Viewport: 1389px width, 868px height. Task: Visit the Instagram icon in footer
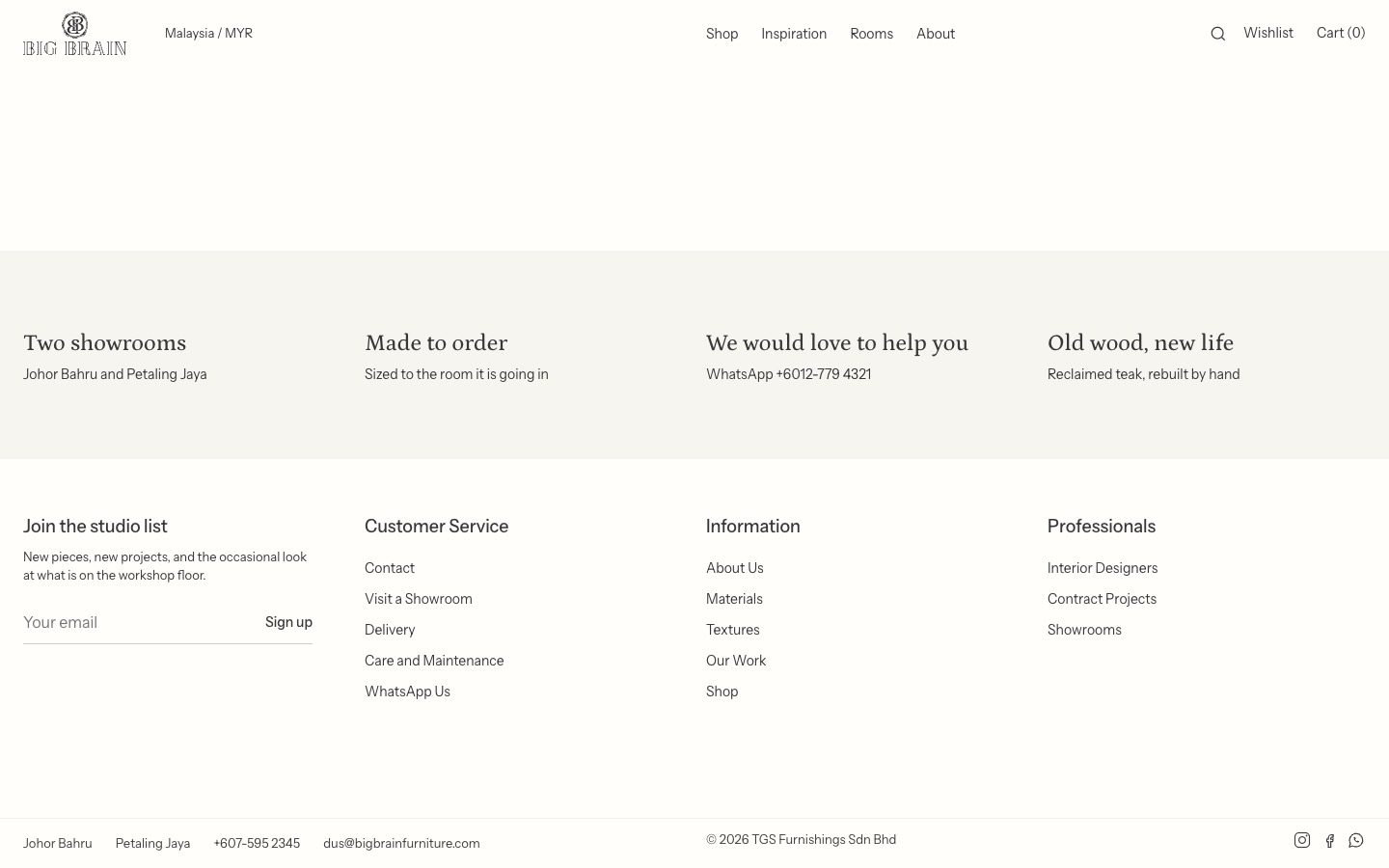click(x=1302, y=840)
